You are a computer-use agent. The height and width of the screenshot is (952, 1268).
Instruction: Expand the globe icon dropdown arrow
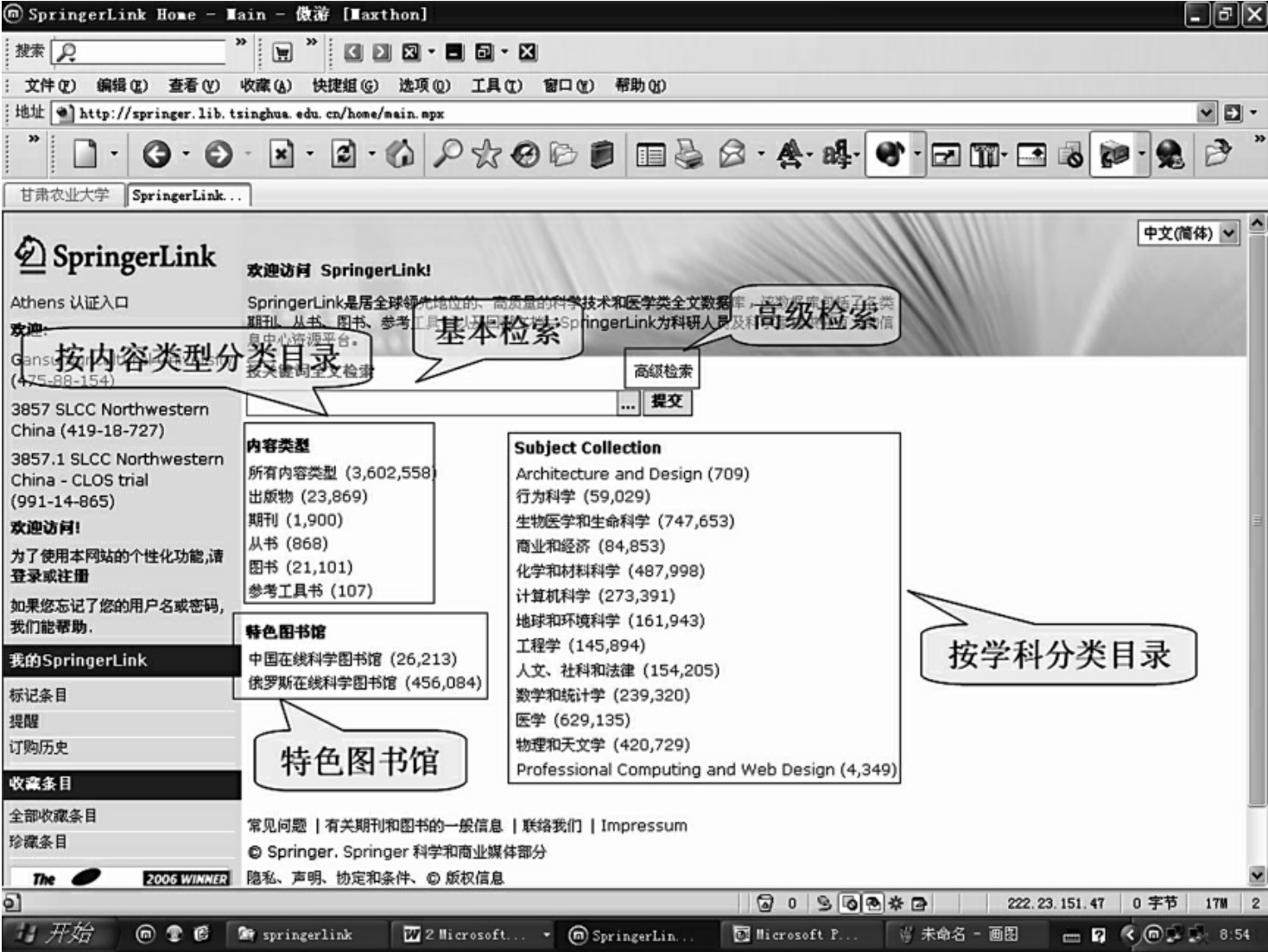pos(917,155)
